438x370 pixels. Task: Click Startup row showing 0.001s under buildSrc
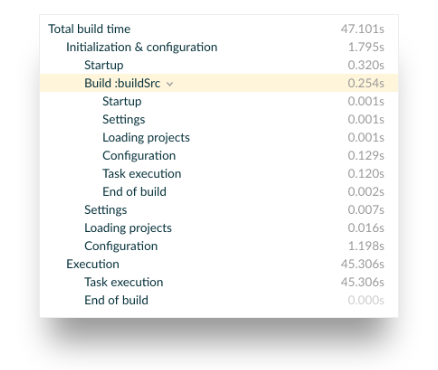click(x=219, y=101)
